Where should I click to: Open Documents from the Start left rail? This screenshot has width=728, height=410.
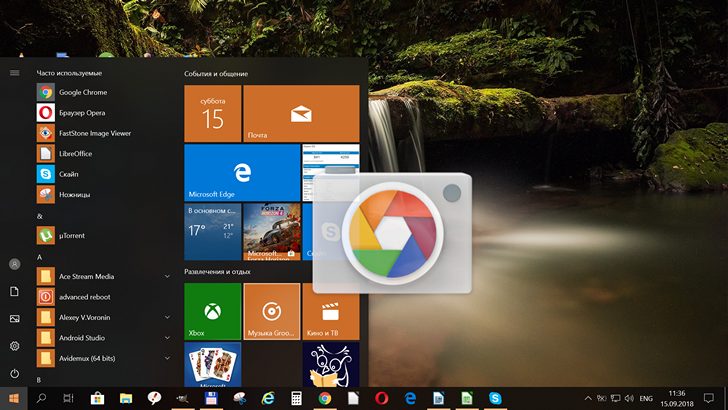coord(14,291)
